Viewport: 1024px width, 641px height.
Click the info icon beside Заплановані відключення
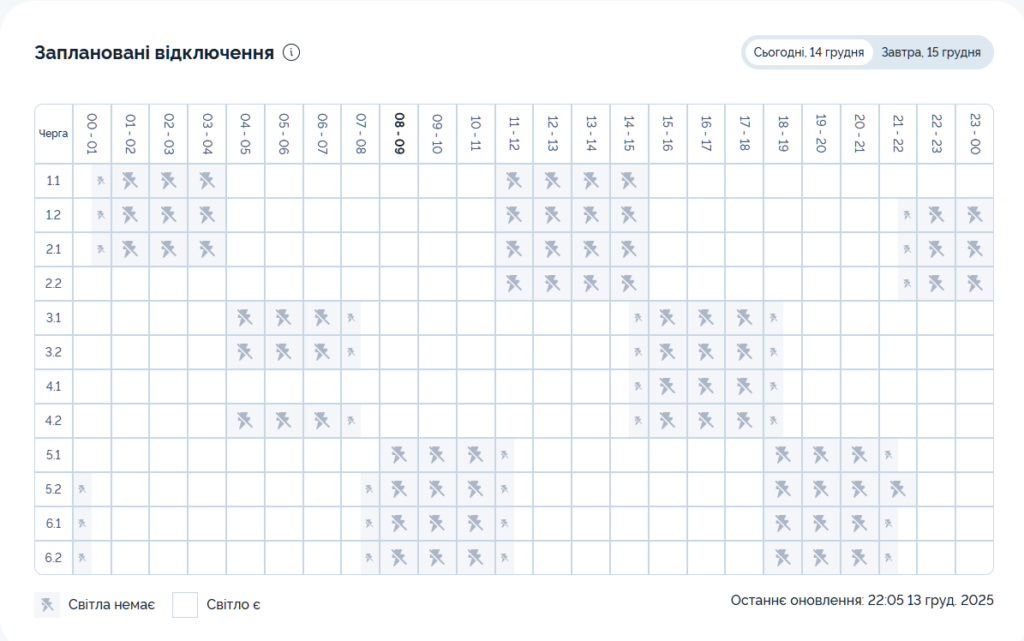(x=291, y=53)
